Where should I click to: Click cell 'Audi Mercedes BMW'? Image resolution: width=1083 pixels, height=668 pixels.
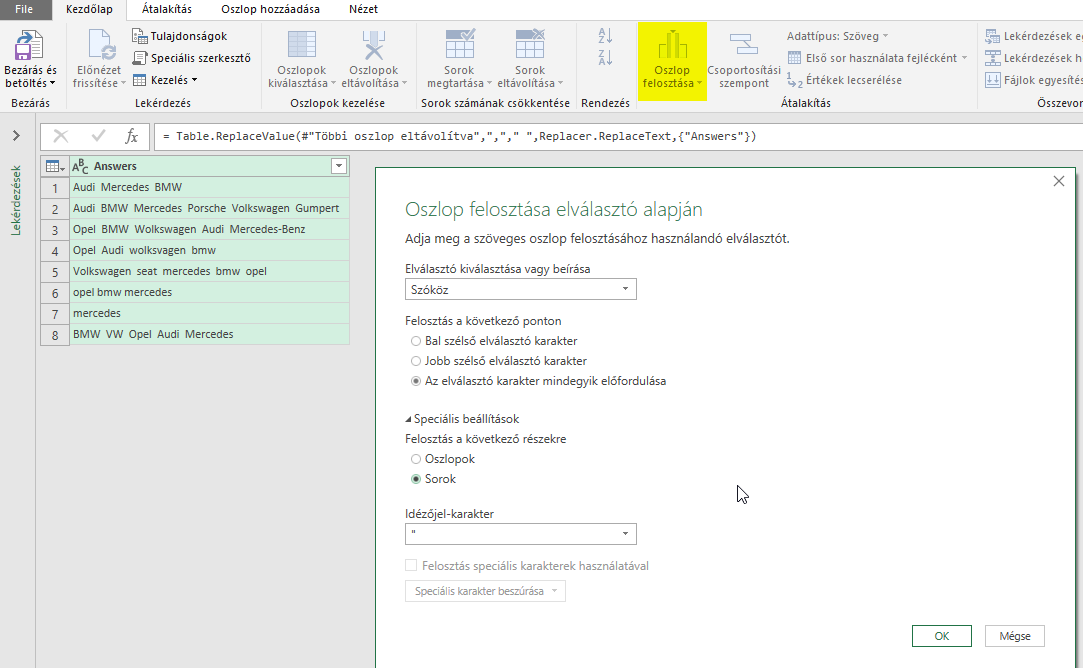pos(209,188)
